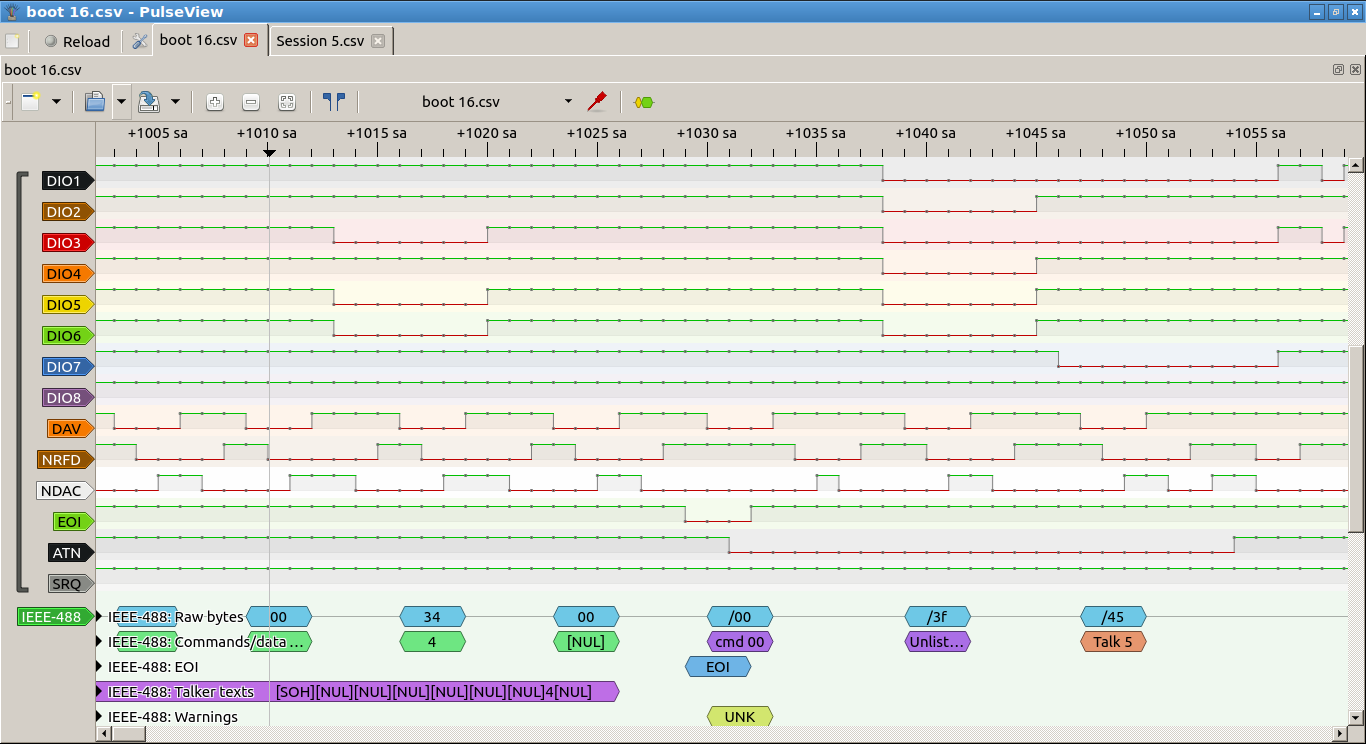Click the red DIO3 channel label
The image size is (1366, 744).
pyautogui.click(x=65, y=243)
